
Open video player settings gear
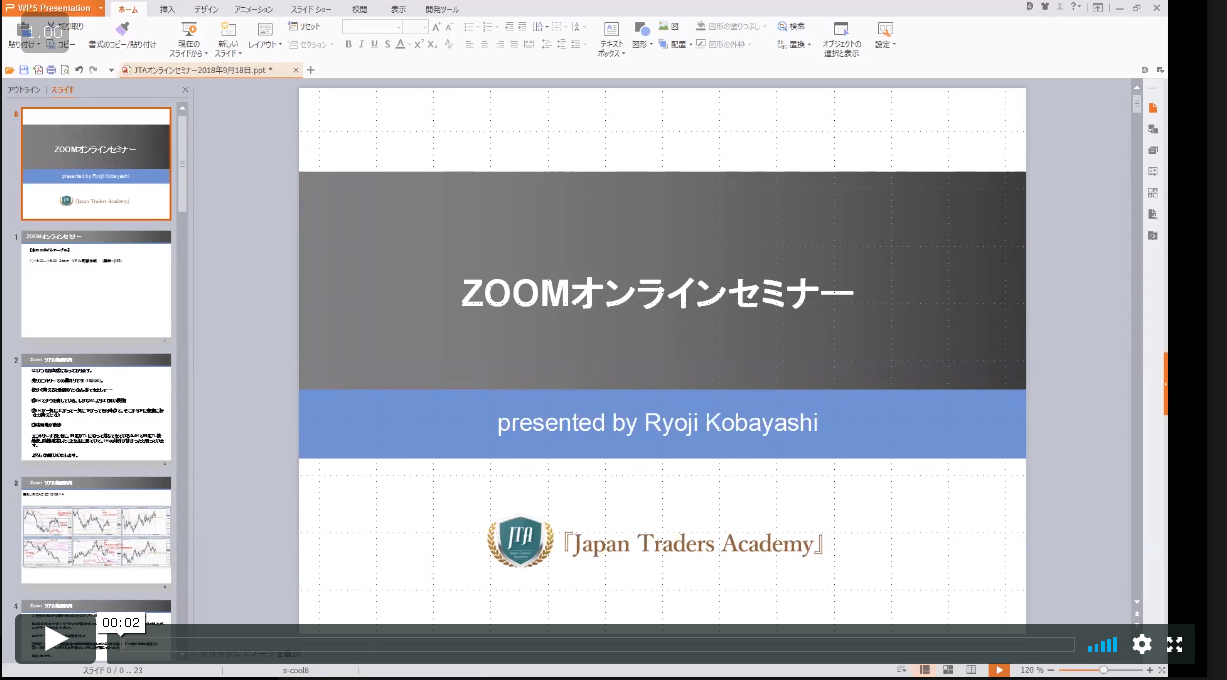pos(1142,644)
